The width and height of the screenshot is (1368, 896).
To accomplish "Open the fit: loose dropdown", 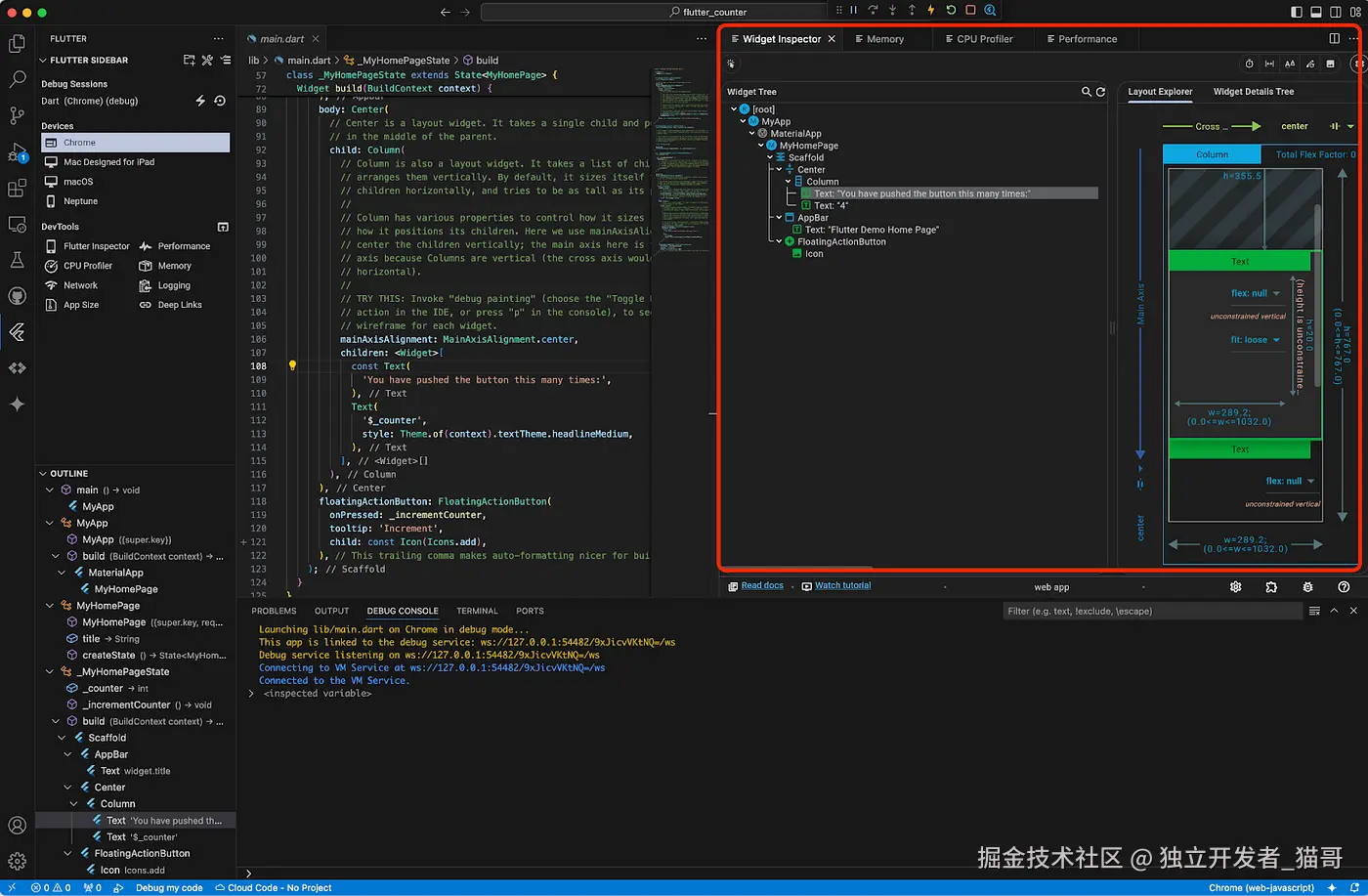I will 1255,340.
